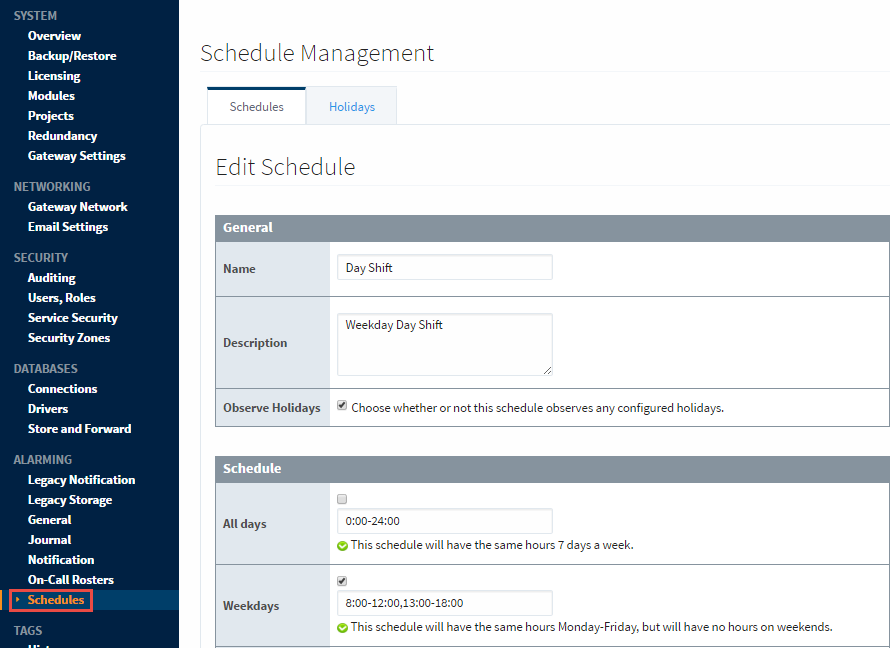The image size is (890, 648).
Task: Open Connections under Databases
Action: click(62, 388)
